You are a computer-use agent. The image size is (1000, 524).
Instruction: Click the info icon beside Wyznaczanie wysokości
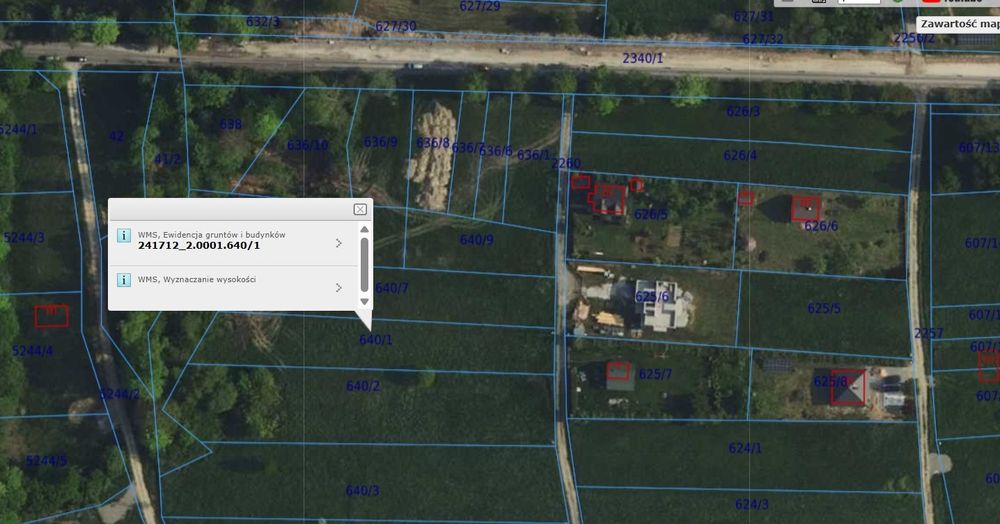click(x=124, y=280)
